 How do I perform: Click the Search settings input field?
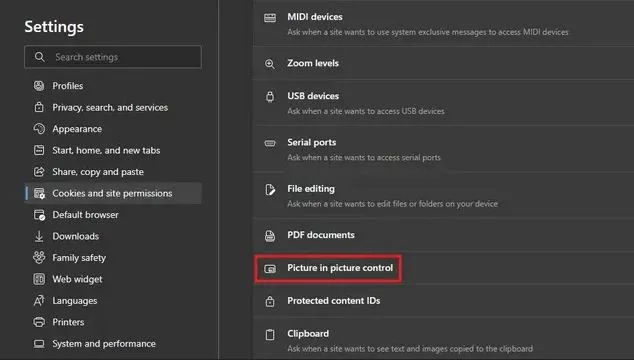113,57
